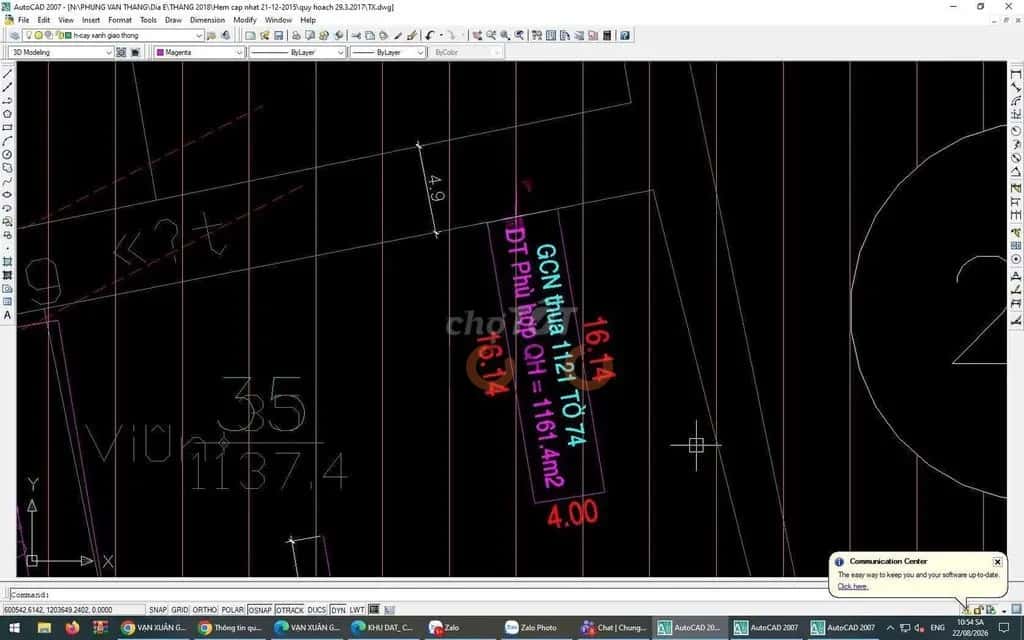Viewport: 1024px width, 640px height.
Task: Open the linetype ByLayer dropdown
Action: [x=340, y=52]
